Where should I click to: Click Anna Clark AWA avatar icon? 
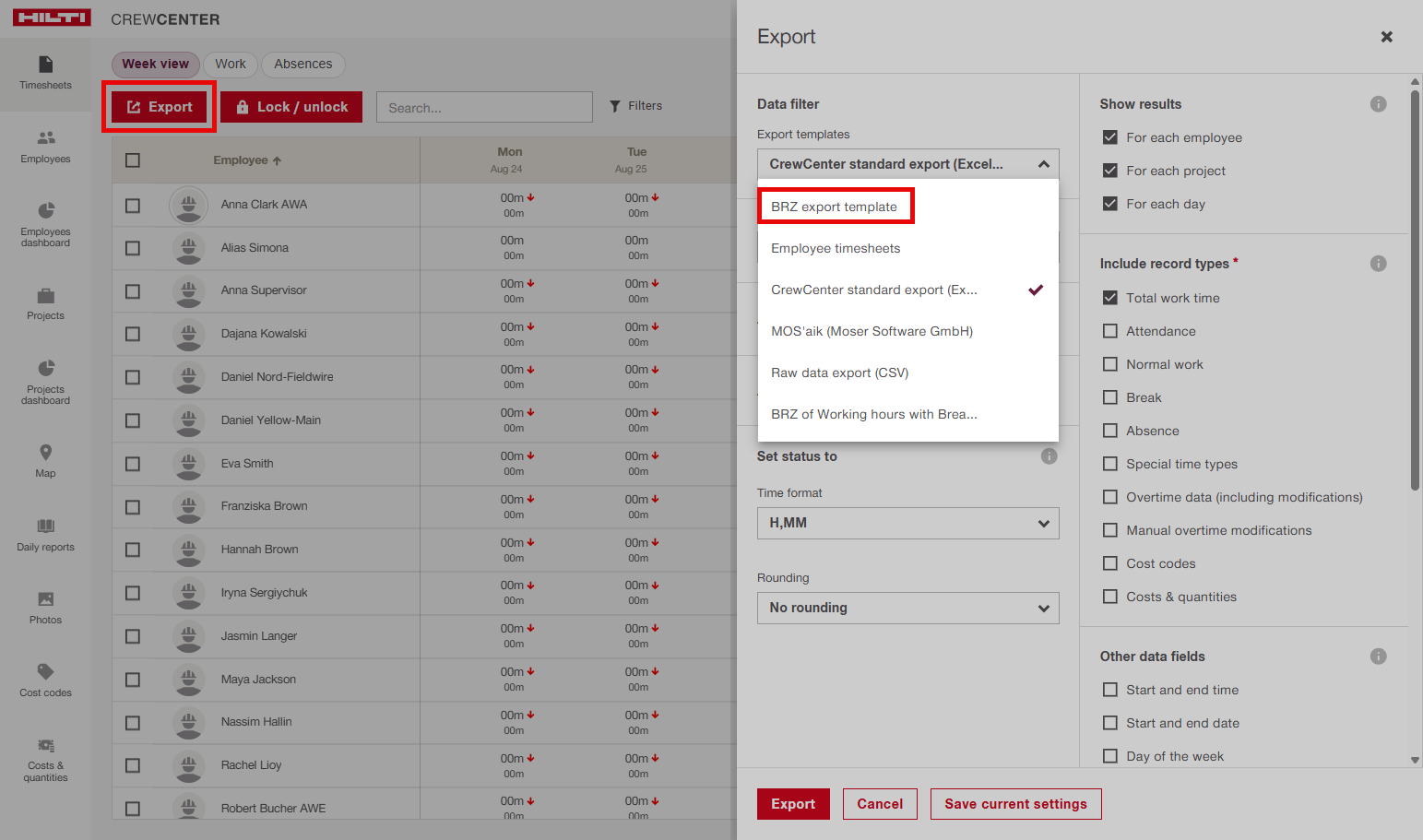click(188, 205)
